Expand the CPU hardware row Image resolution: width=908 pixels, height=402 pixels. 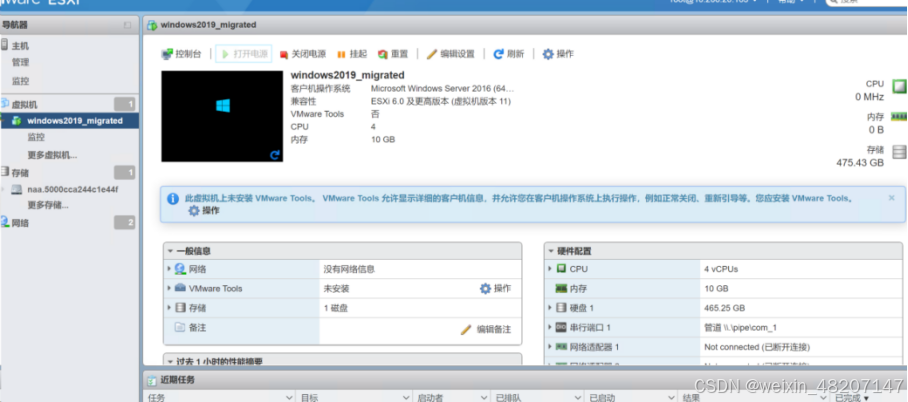550,269
